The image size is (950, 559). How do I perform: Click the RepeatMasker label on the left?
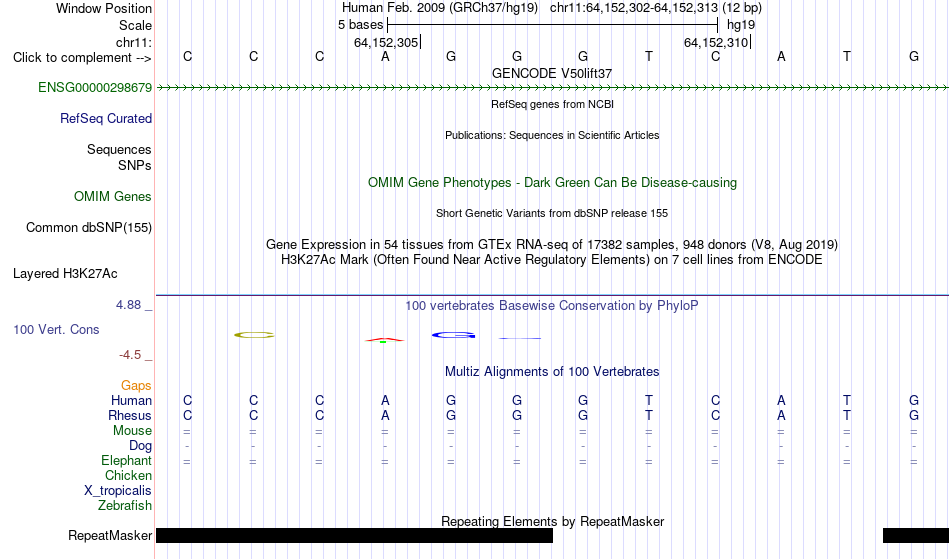coord(110,535)
